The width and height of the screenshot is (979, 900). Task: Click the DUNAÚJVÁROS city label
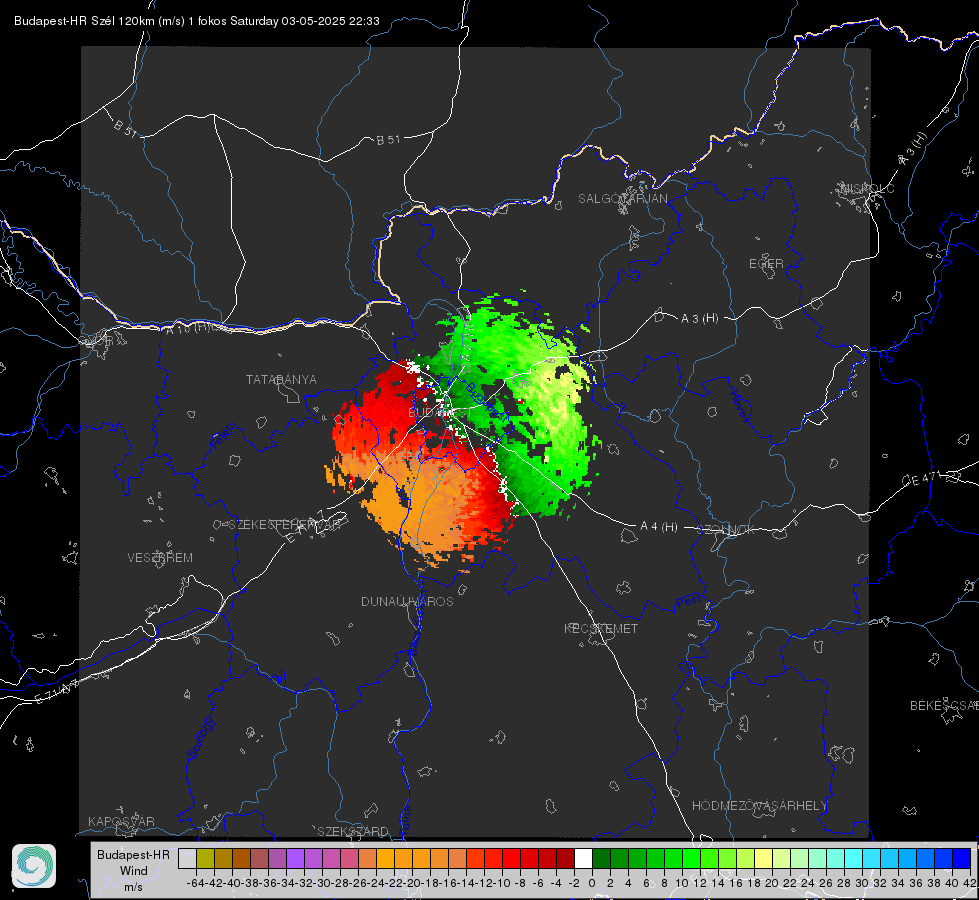pos(407,601)
